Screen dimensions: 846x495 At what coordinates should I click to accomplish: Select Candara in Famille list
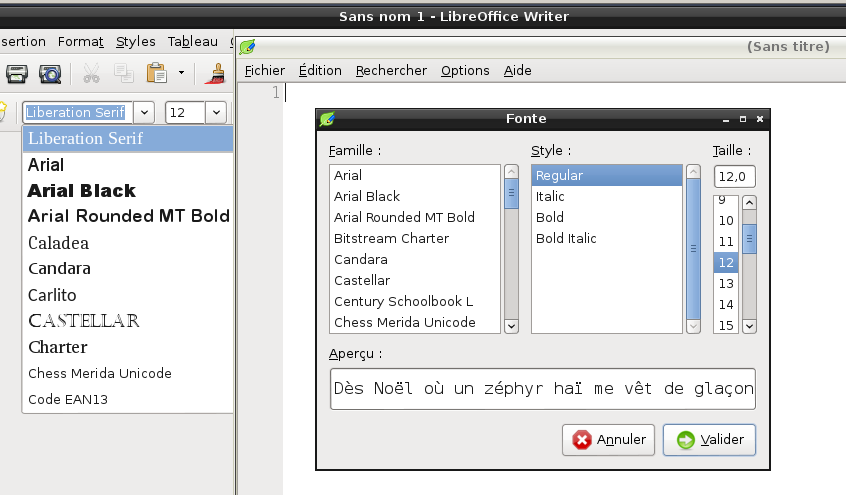(x=415, y=260)
